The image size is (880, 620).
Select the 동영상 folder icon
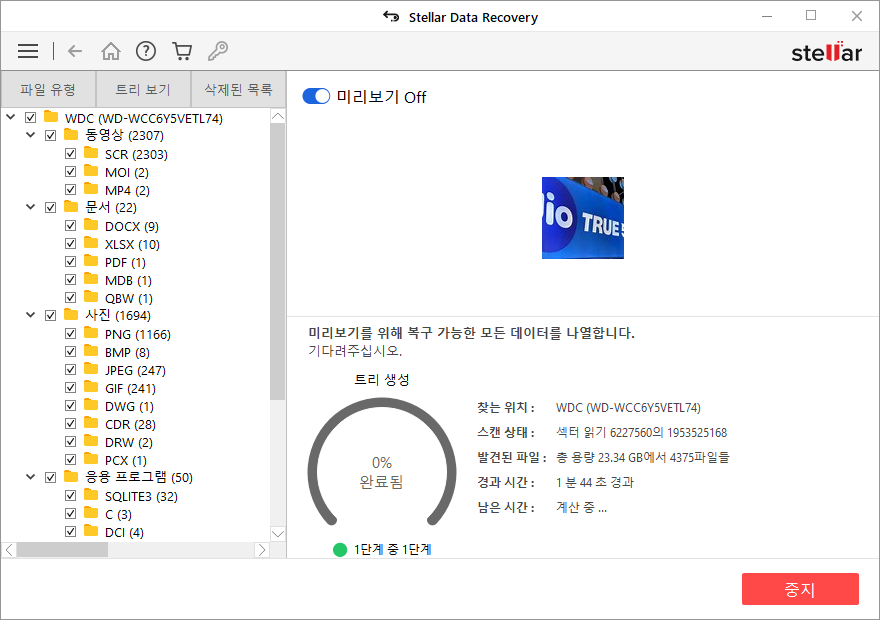(71, 134)
